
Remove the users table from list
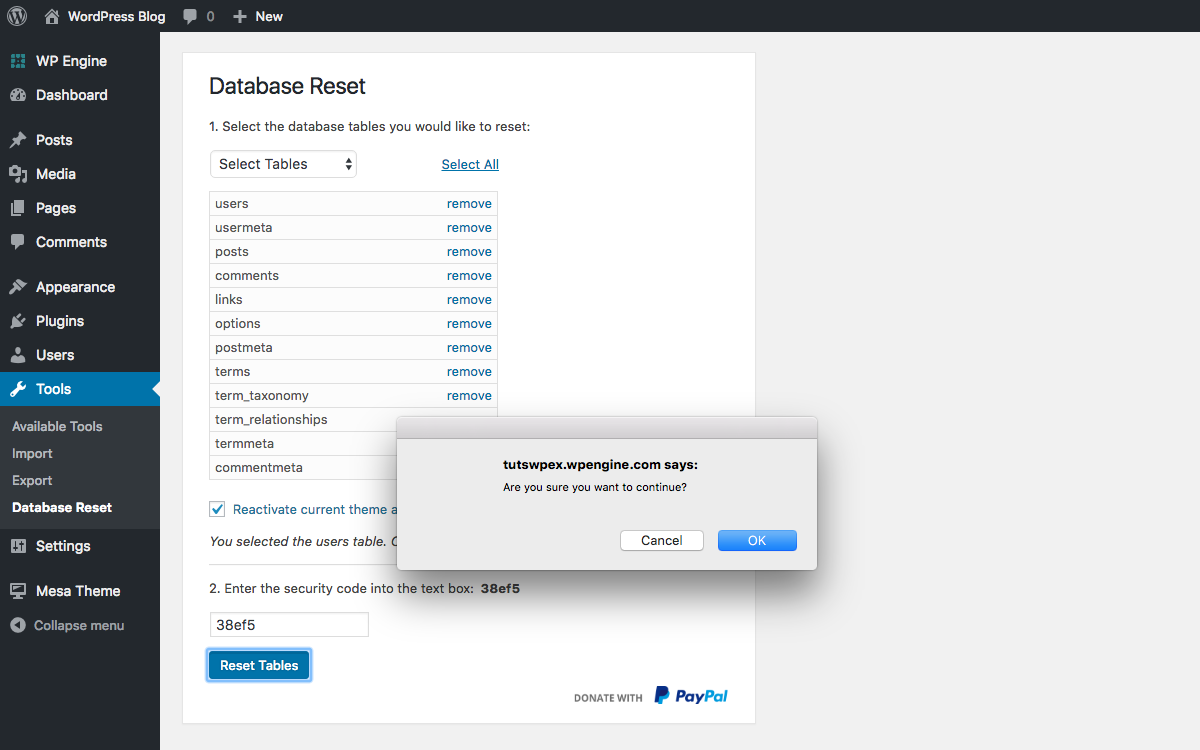point(469,204)
